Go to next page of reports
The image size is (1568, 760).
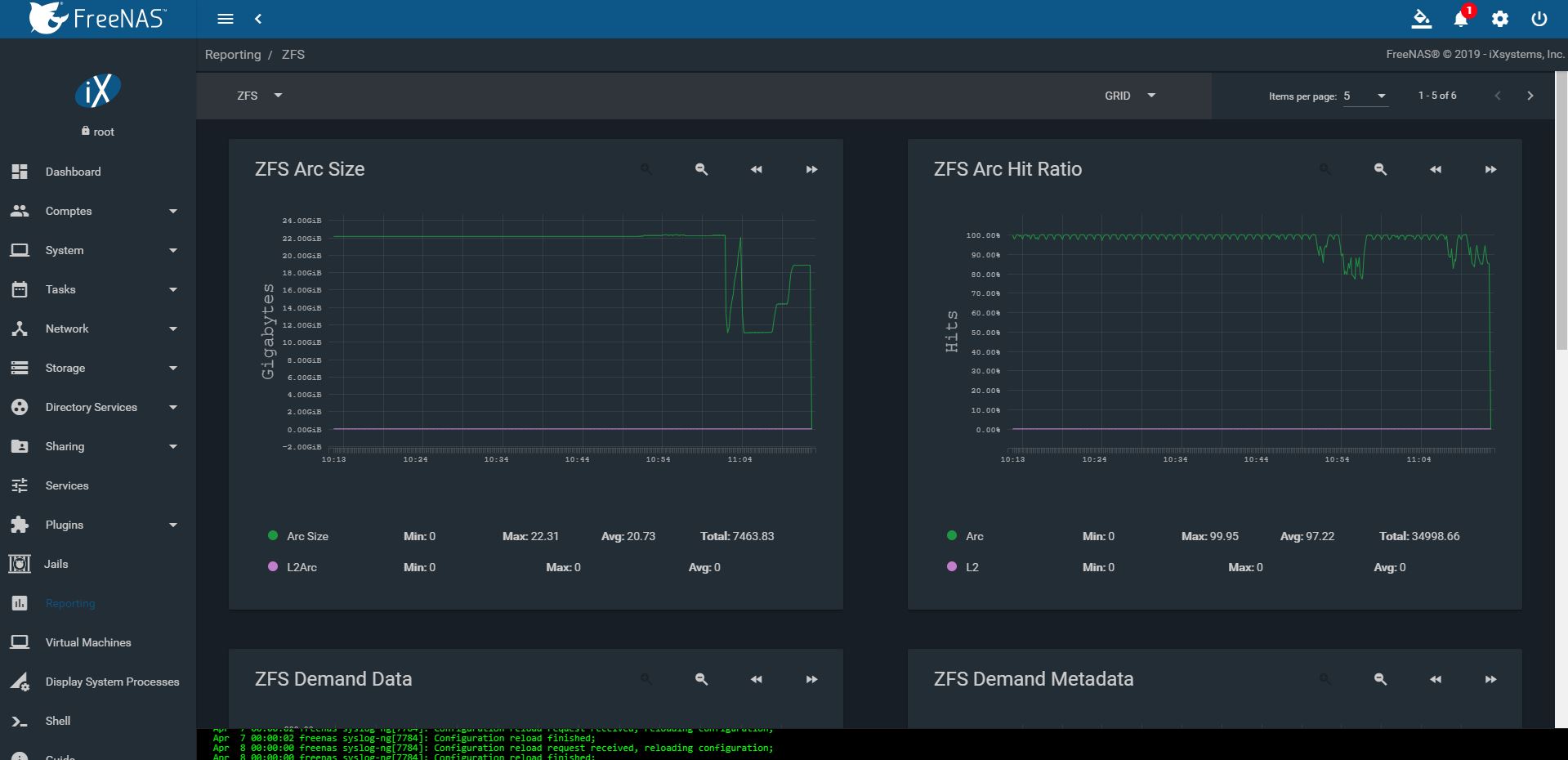point(1530,96)
